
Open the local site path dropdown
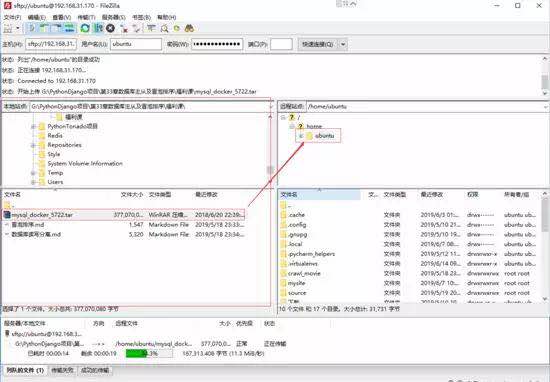(270, 107)
